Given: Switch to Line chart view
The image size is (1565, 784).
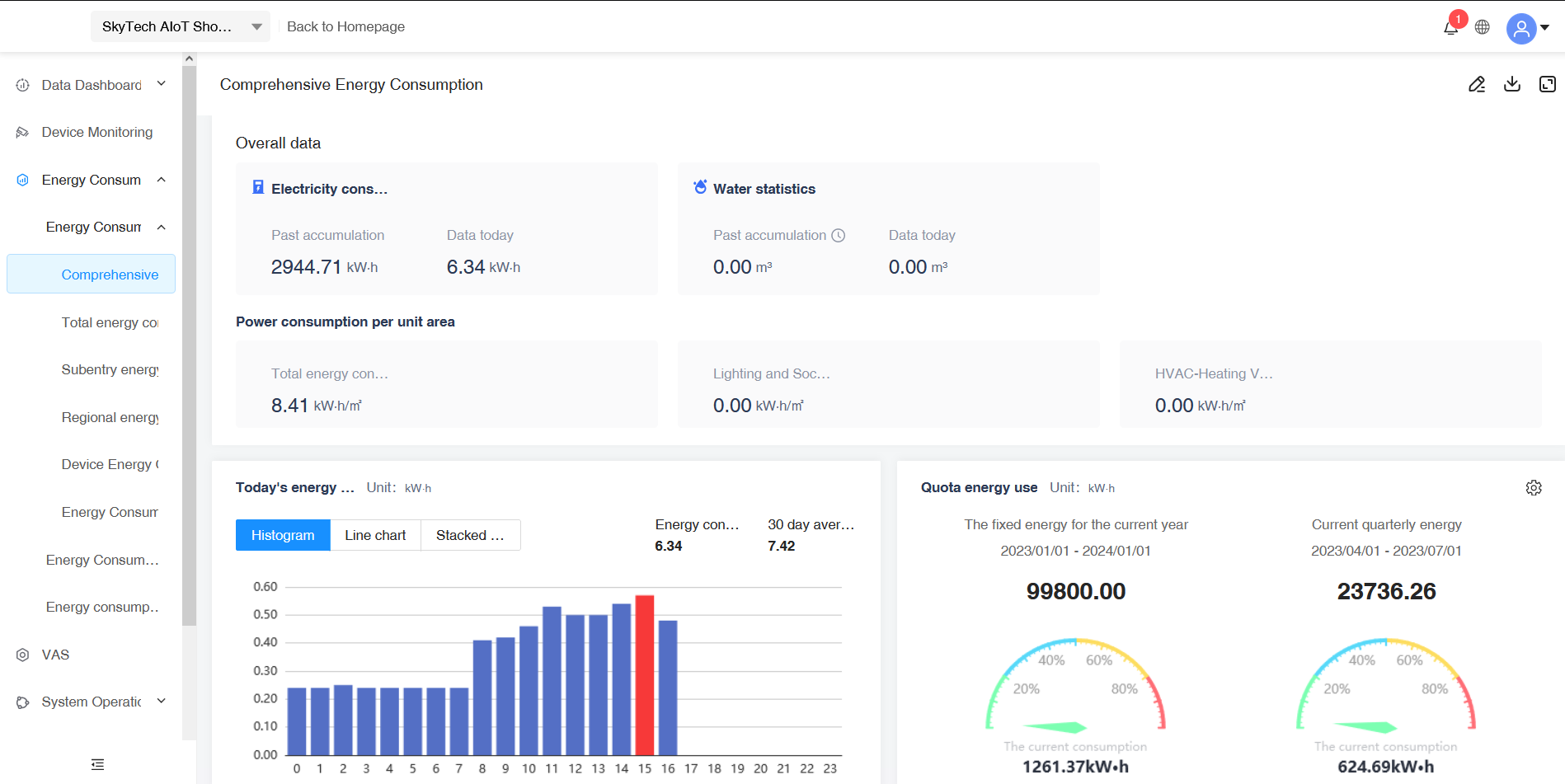Looking at the screenshot, I should tap(375, 535).
